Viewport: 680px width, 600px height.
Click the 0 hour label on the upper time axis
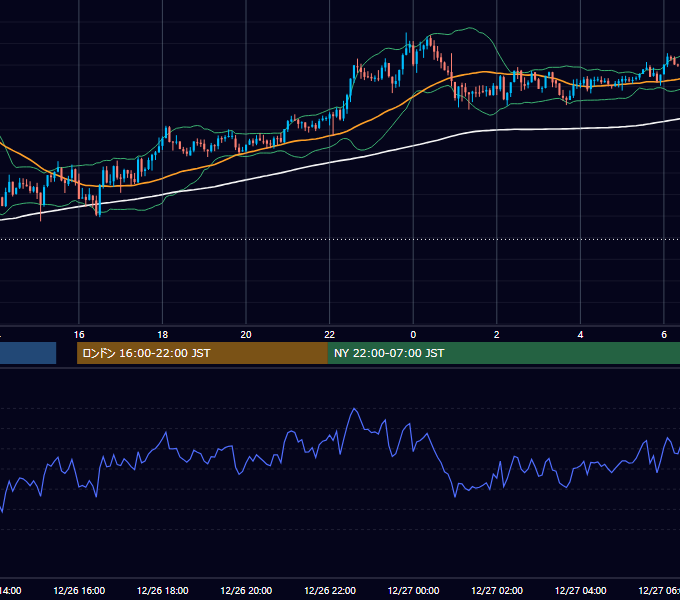[413, 335]
